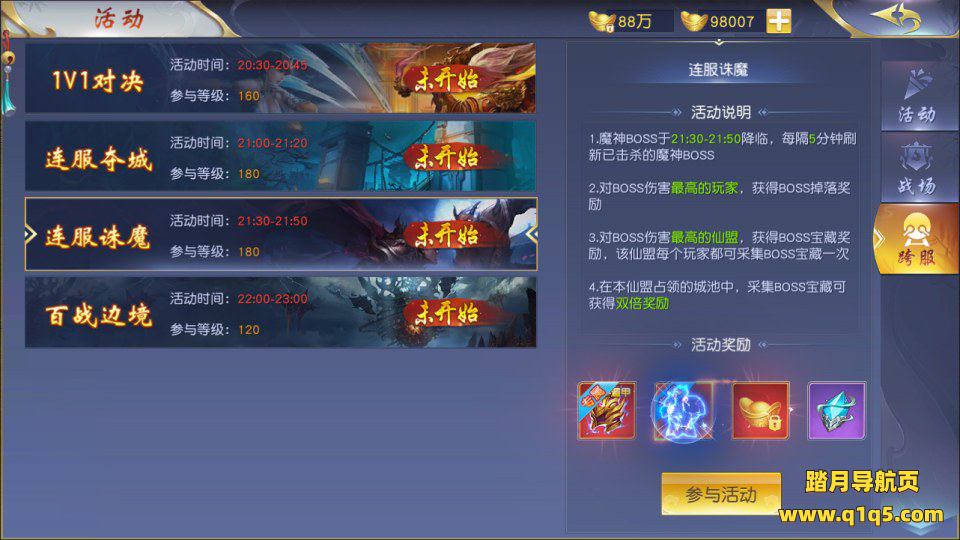Image resolution: width=960 pixels, height=540 pixels.
Task: Click 未开始 status on 连服诛魔 row
Action: click(x=447, y=235)
